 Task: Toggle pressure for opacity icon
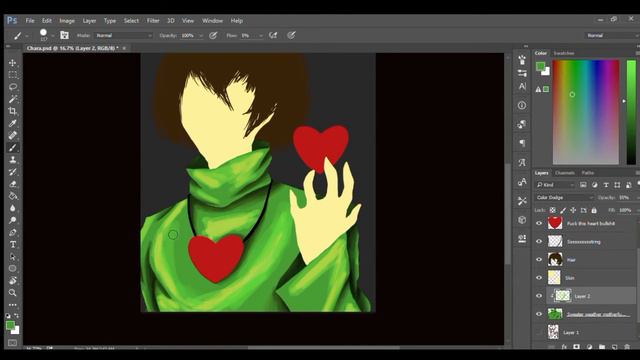[213, 36]
